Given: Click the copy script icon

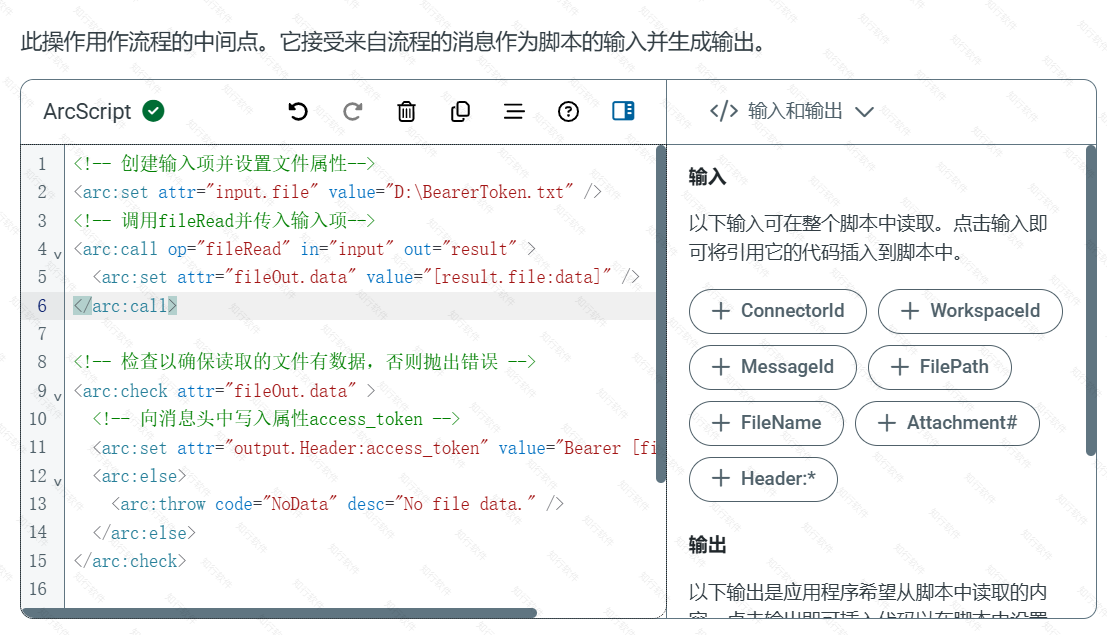Looking at the screenshot, I should click(460, 111).
